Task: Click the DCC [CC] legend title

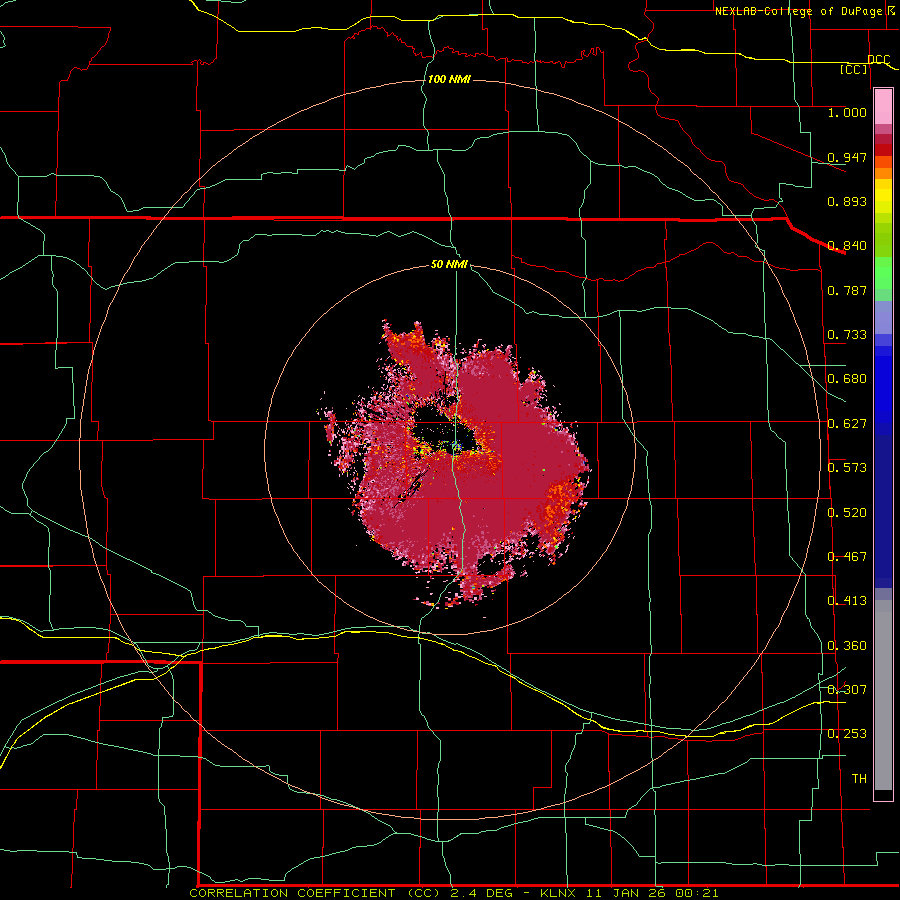Action: 866,64
